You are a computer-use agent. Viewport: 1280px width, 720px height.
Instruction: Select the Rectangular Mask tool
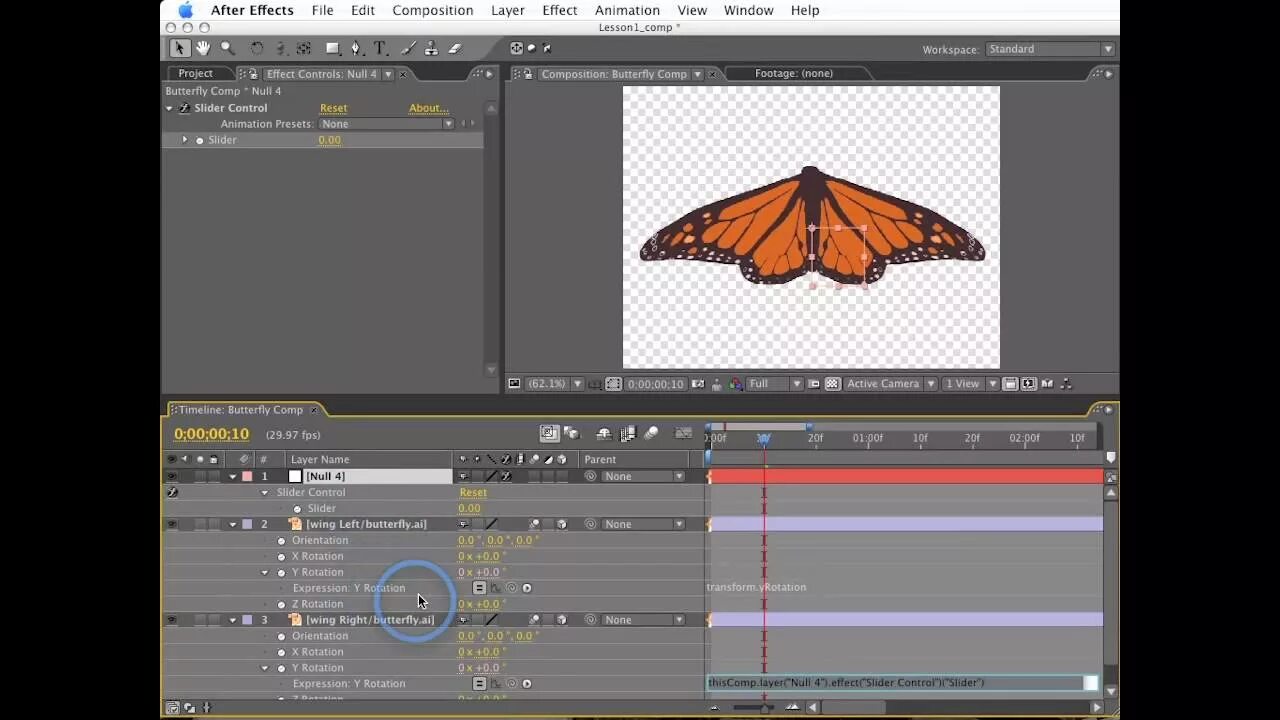(333, 48)
